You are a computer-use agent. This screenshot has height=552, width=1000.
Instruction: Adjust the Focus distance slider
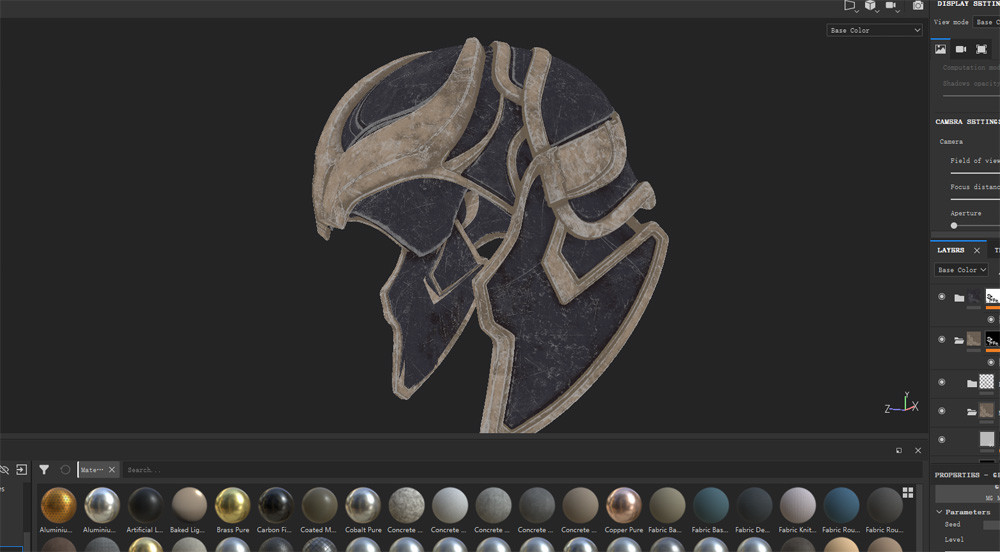pos(975,199)
